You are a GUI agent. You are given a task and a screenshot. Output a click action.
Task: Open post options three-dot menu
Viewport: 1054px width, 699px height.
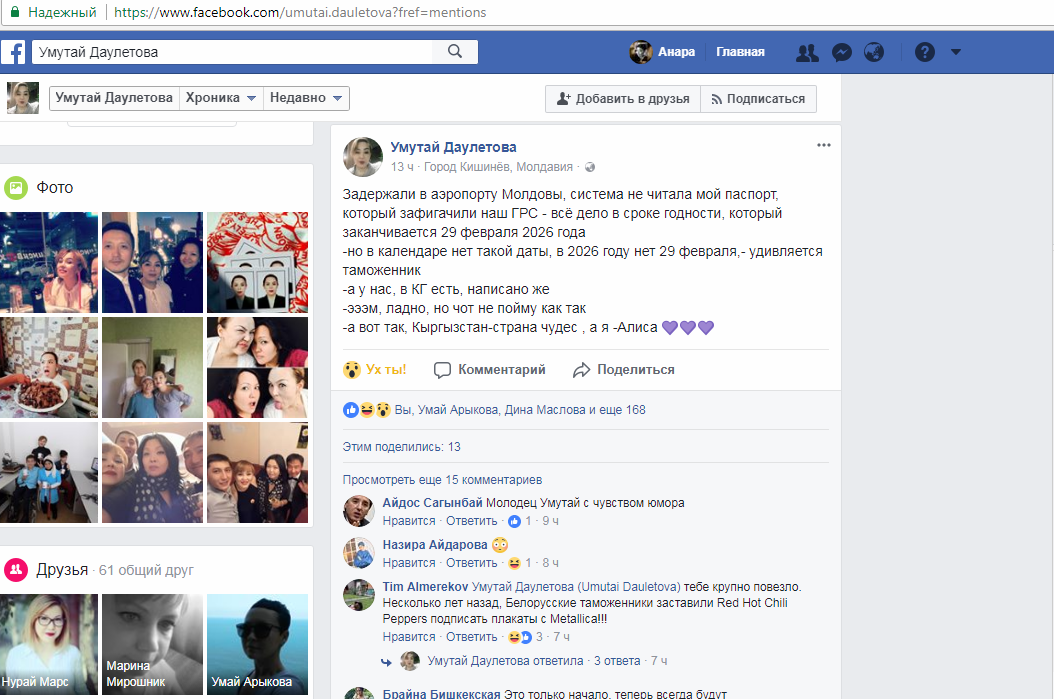823,145
